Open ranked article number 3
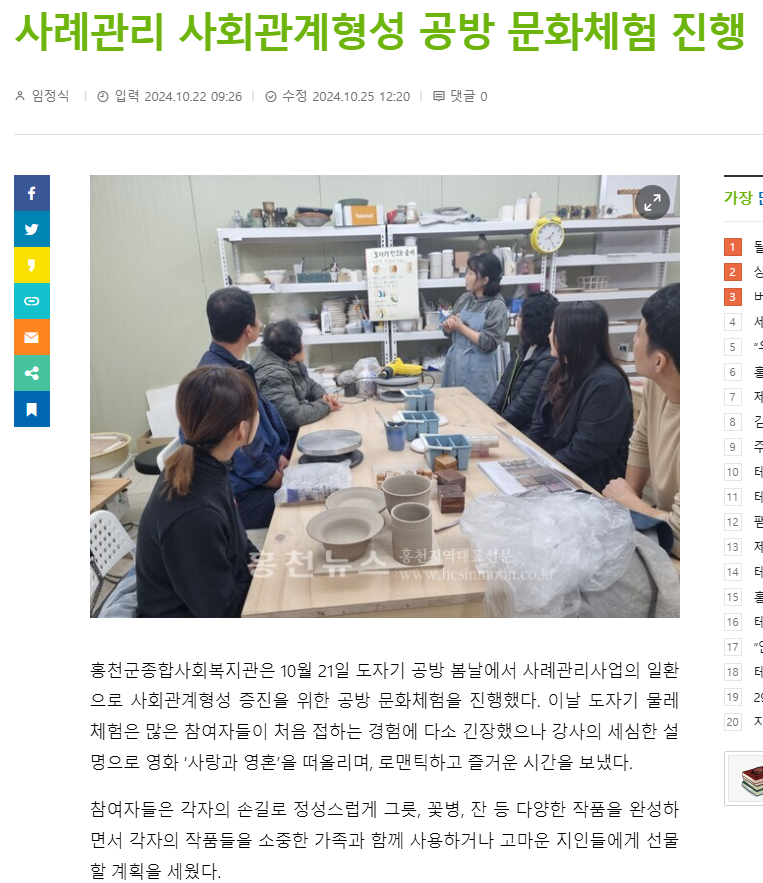The height and width of the screenshot is (883, 763). click(x=743, y=297)
